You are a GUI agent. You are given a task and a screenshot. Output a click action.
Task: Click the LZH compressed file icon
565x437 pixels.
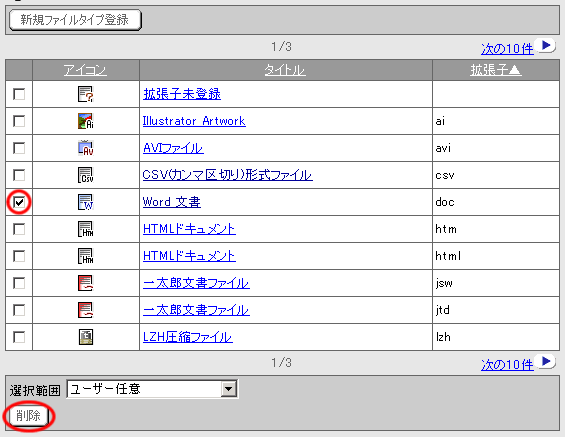pyautogui.click(x=86, y=337)
